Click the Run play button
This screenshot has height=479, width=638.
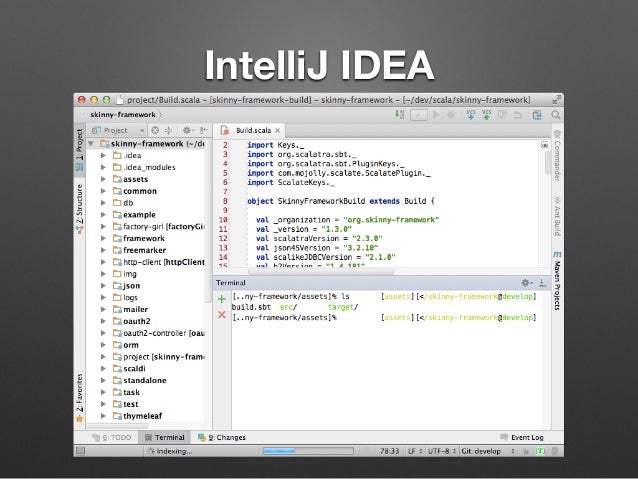point(436,115)
